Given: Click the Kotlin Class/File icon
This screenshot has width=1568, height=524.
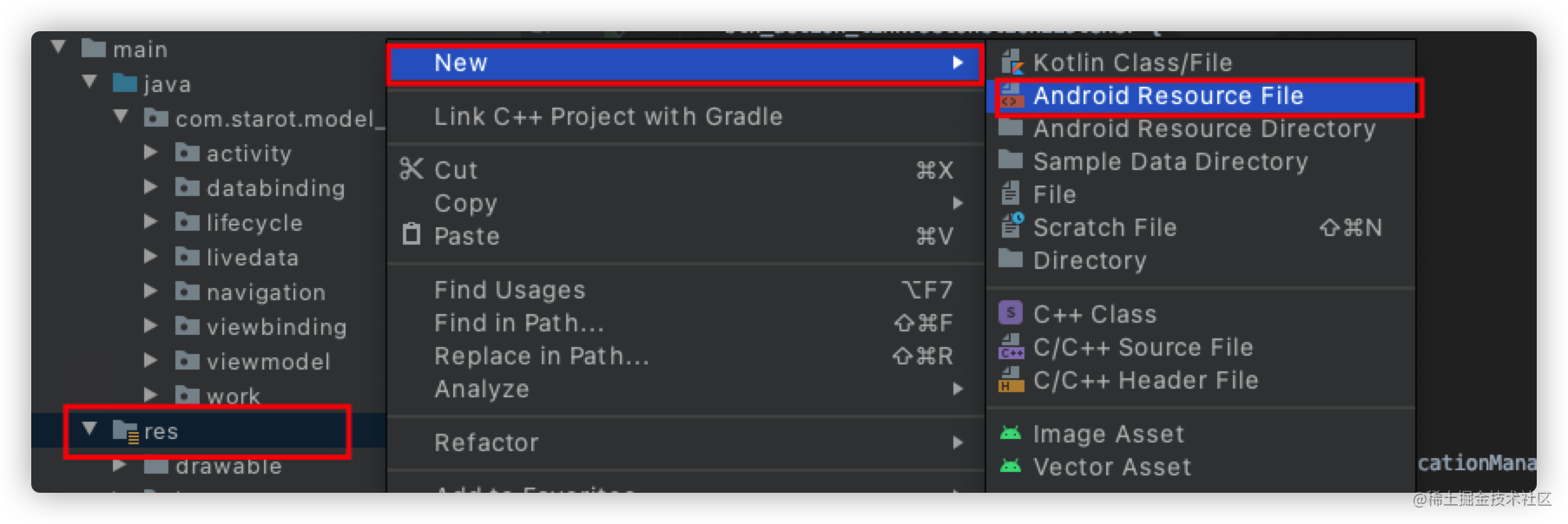Looking at the screenshot, I should pyautogui.click(x=1011, y=62).
